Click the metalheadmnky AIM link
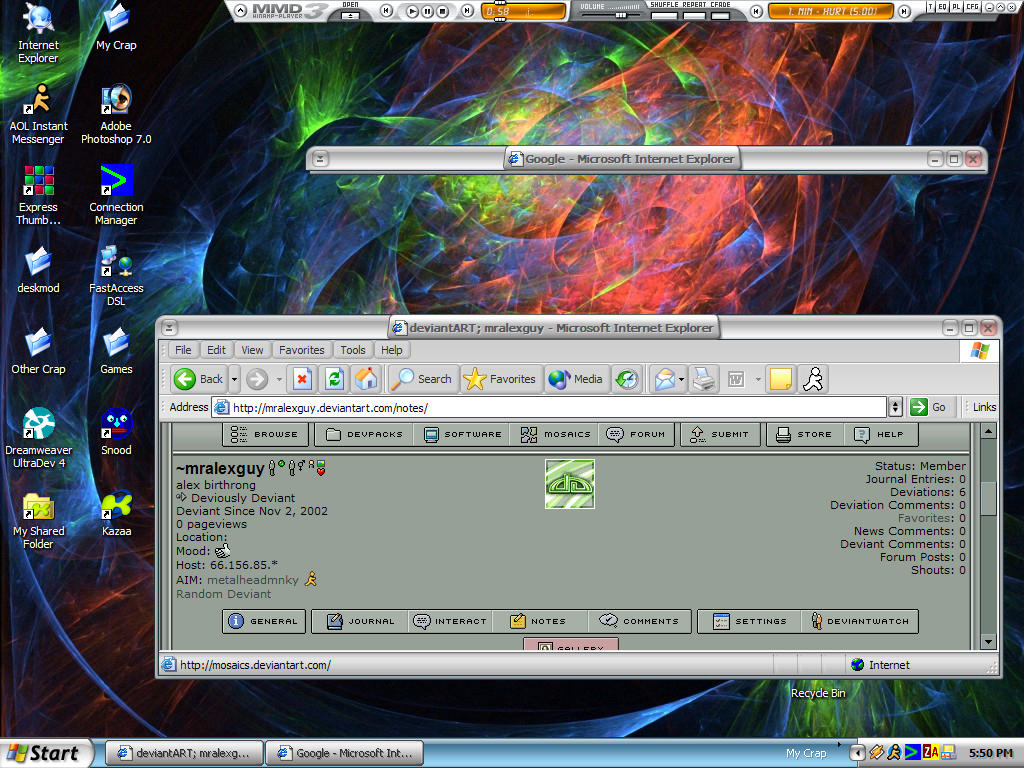The image size is (1024, 768). click(x=253, y=580)
